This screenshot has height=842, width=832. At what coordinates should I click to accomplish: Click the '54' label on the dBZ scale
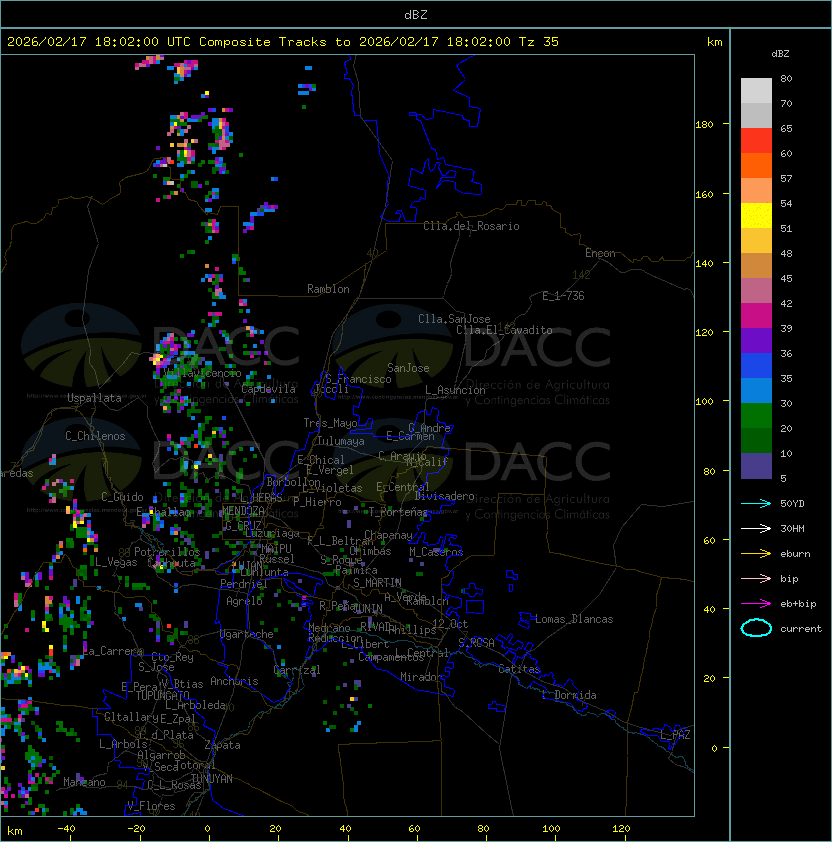pyautogui.click(x=786, y=204)
